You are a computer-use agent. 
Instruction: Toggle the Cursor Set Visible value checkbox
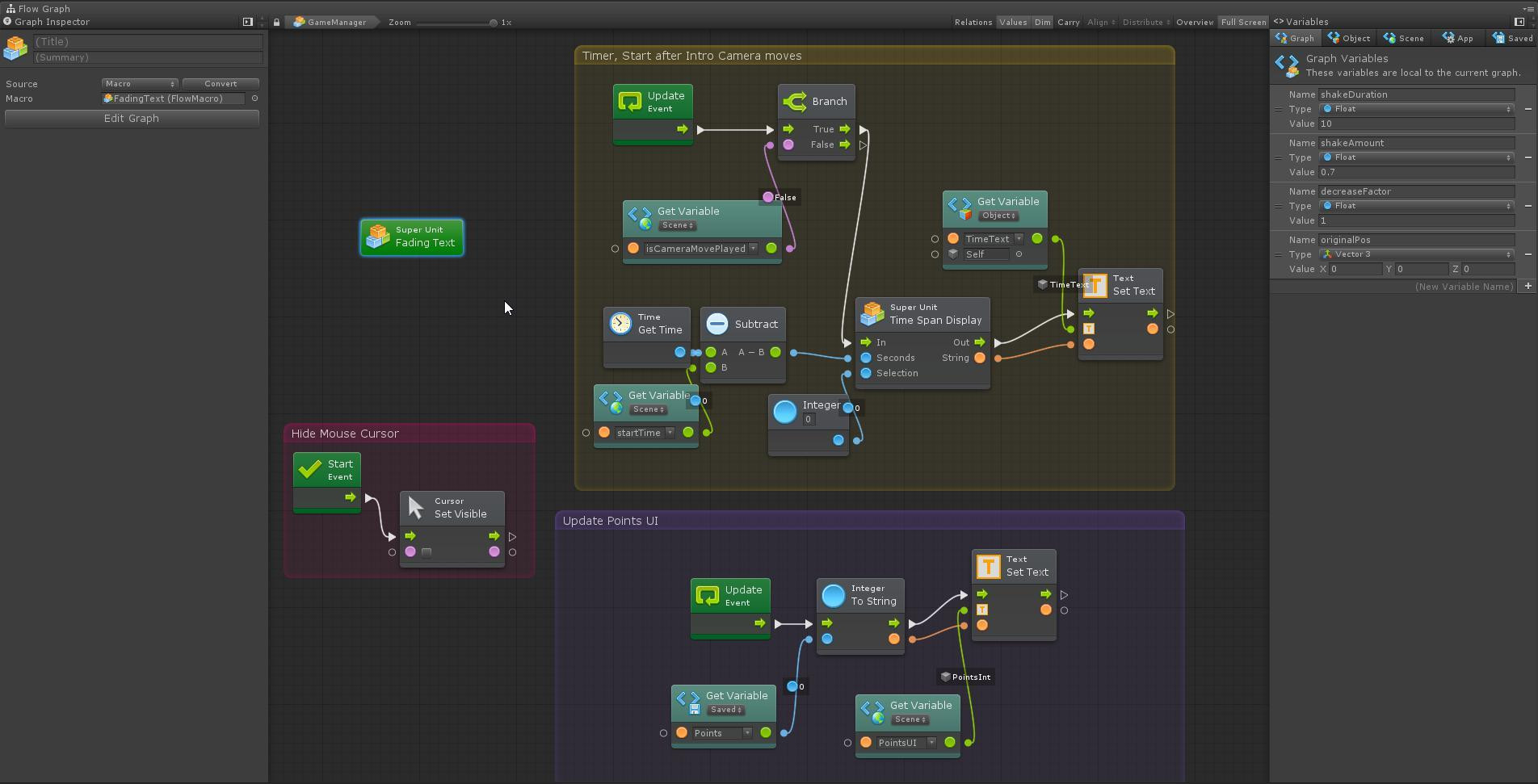point(427,552)
